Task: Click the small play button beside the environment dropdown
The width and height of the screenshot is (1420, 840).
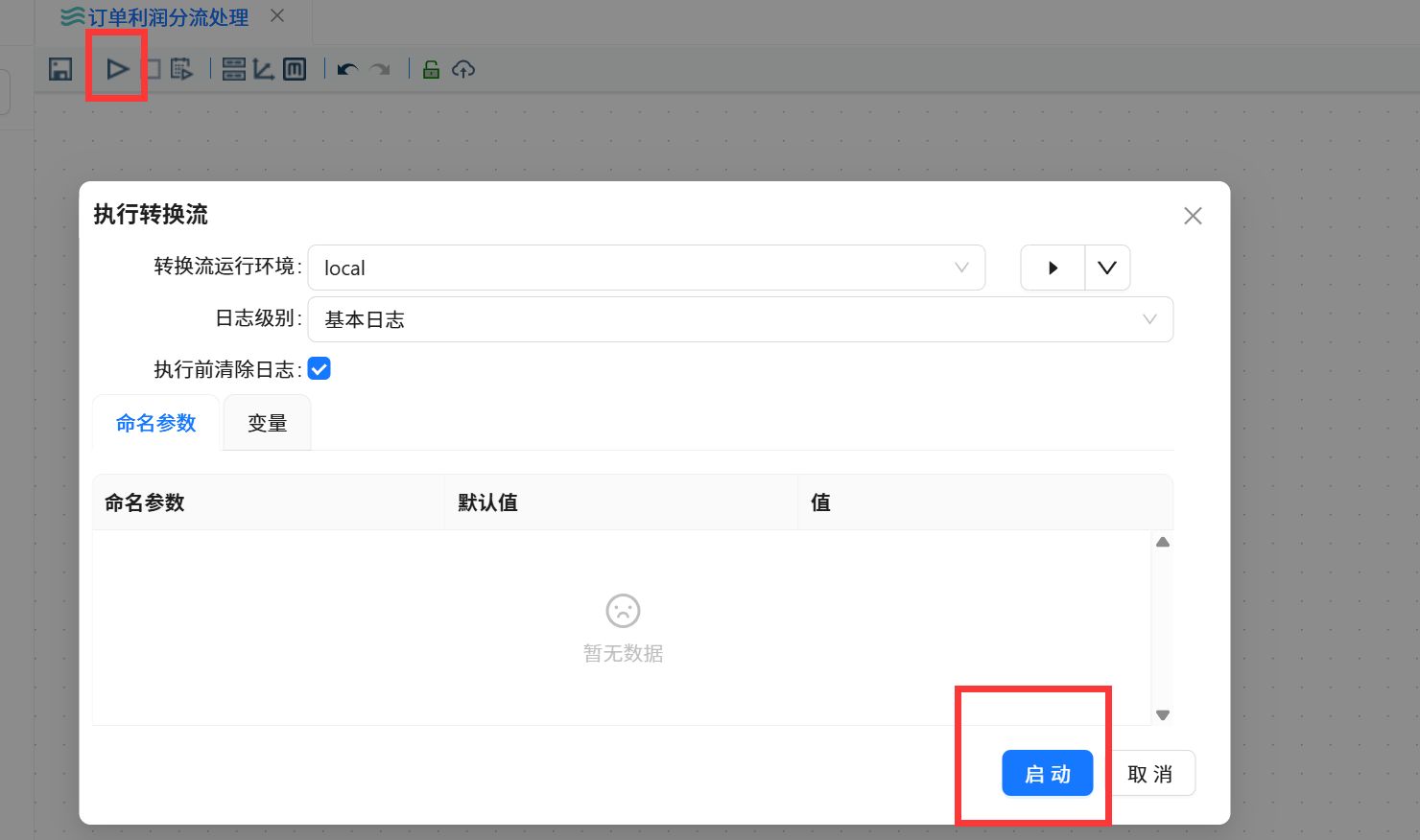Action: click(x=1053, y=268)
